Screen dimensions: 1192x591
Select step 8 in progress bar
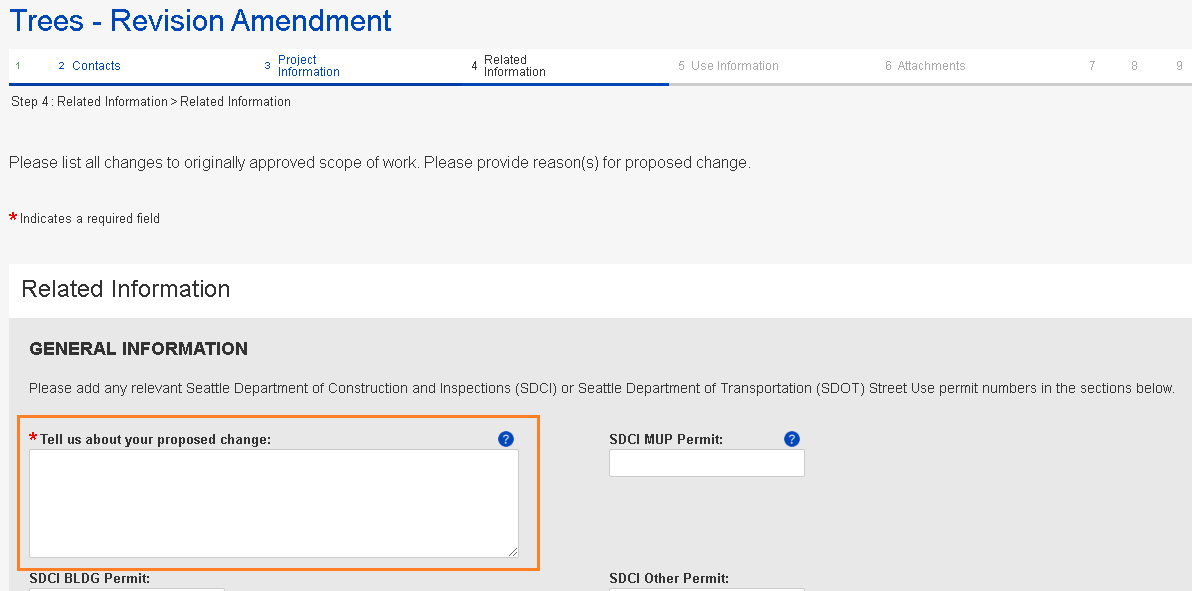coord(1134,66)
